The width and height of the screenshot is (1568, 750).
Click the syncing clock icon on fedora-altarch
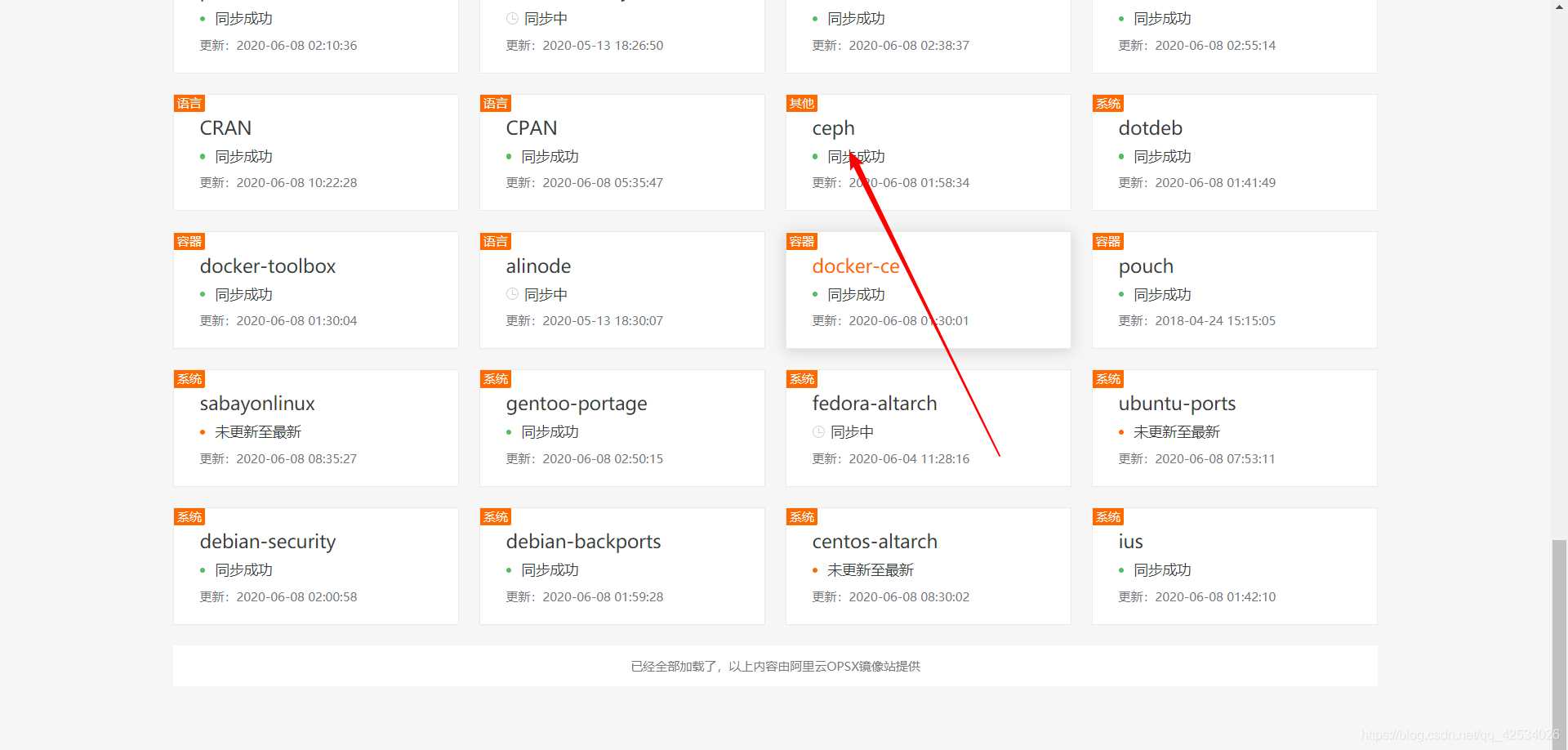[x=818, y=432]
